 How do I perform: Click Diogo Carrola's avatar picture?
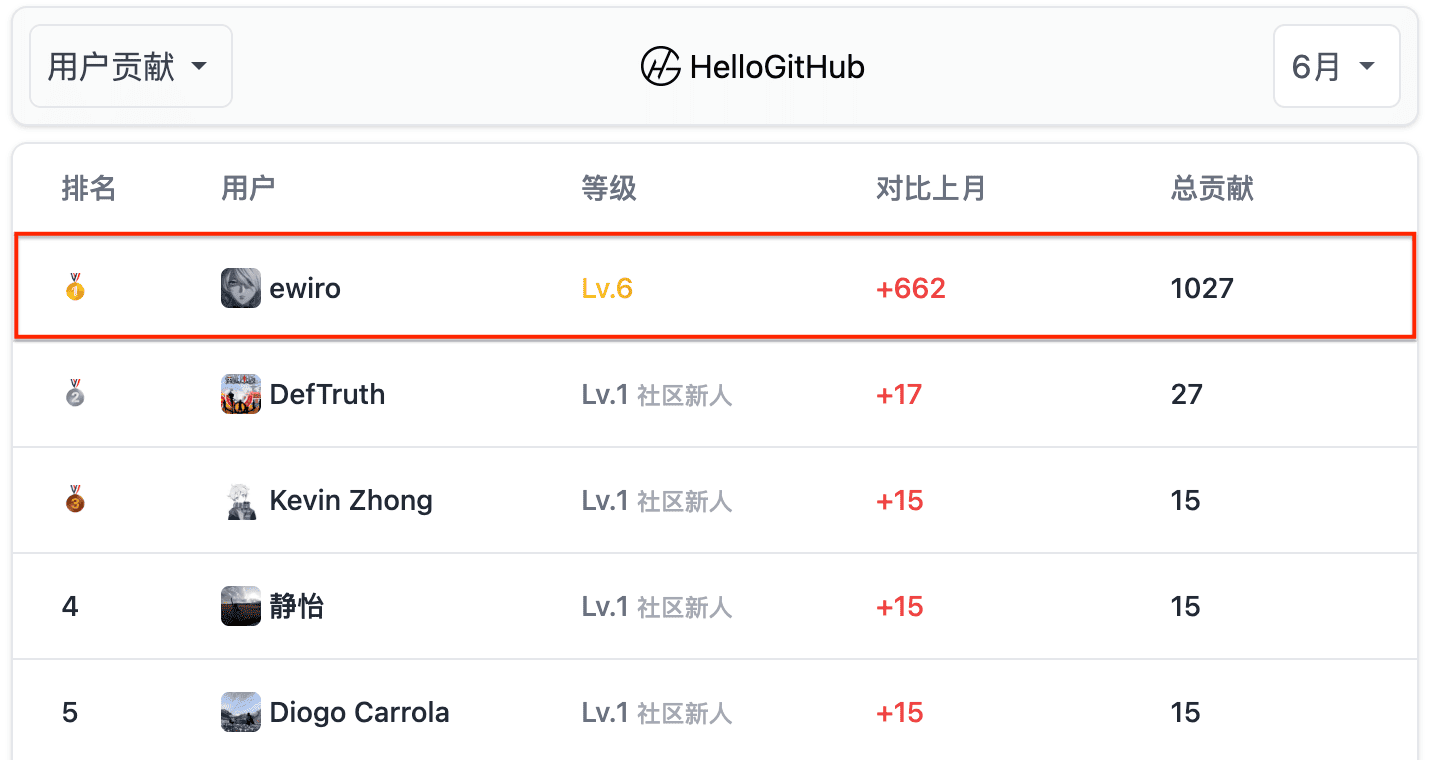click(x=241, y=712)
